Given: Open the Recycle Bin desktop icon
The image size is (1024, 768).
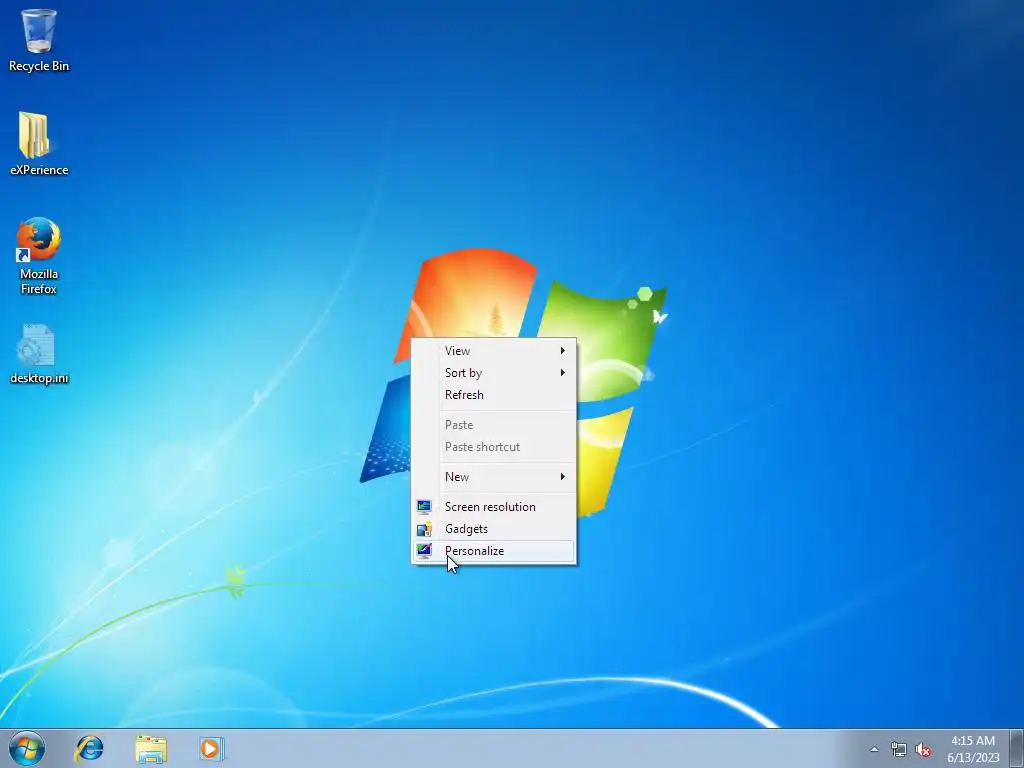Looking at the screenshot, I should click(x=39, y=39).
